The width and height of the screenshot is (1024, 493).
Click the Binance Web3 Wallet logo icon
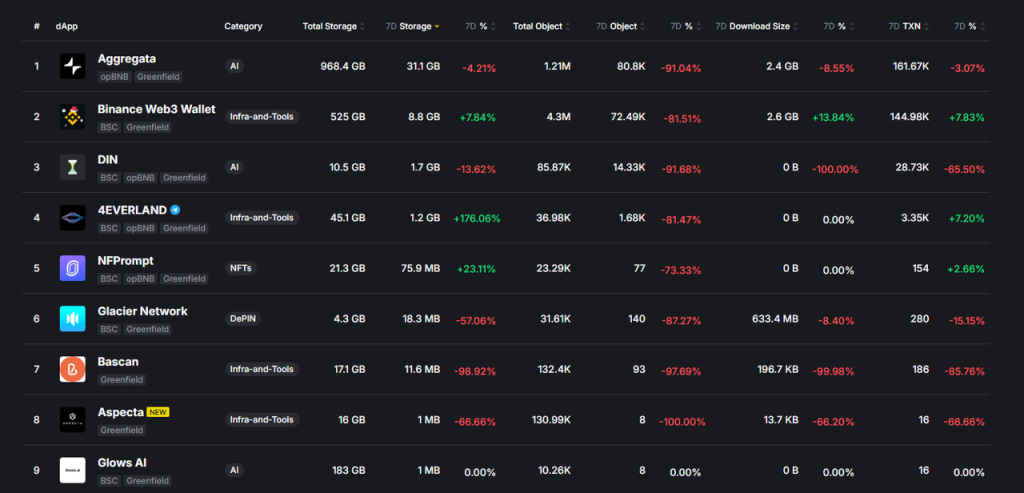73,117
